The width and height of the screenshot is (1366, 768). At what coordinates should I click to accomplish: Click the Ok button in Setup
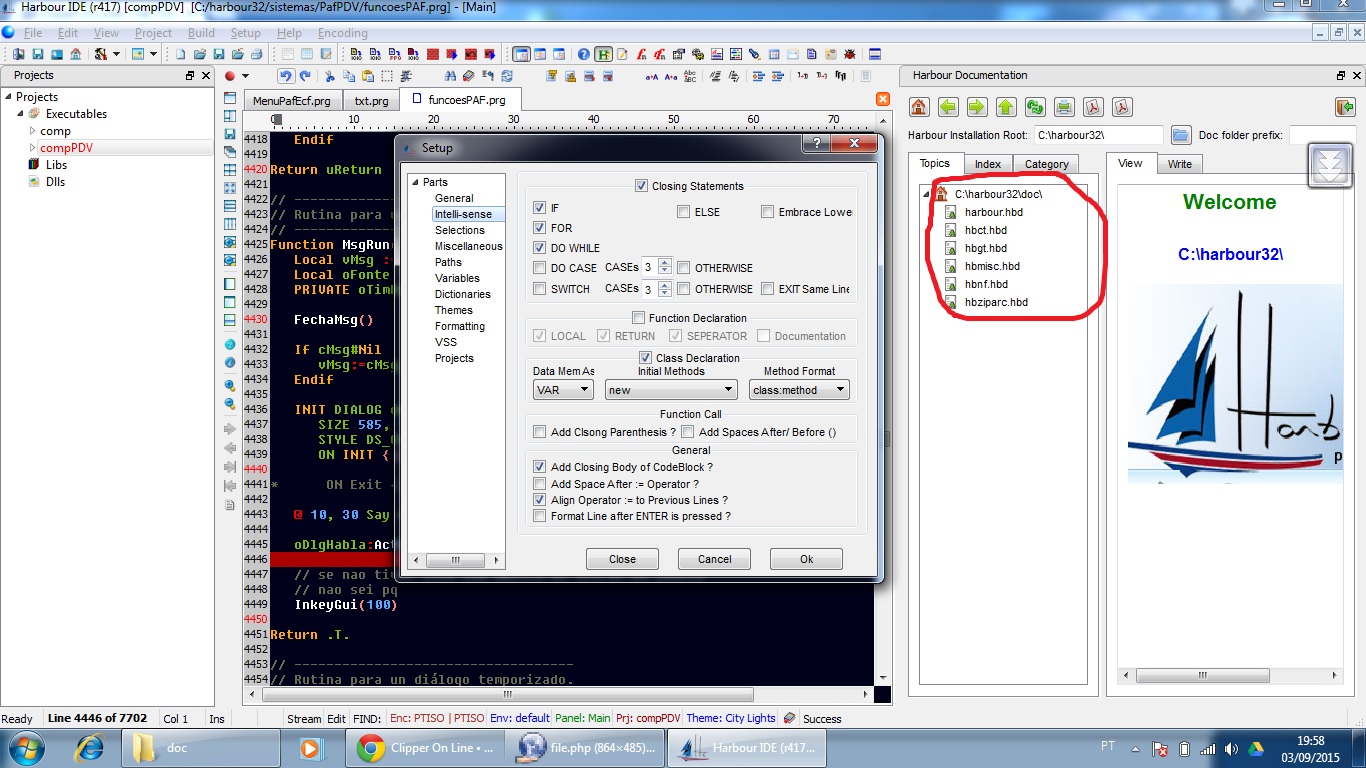(x=806, y=559)
